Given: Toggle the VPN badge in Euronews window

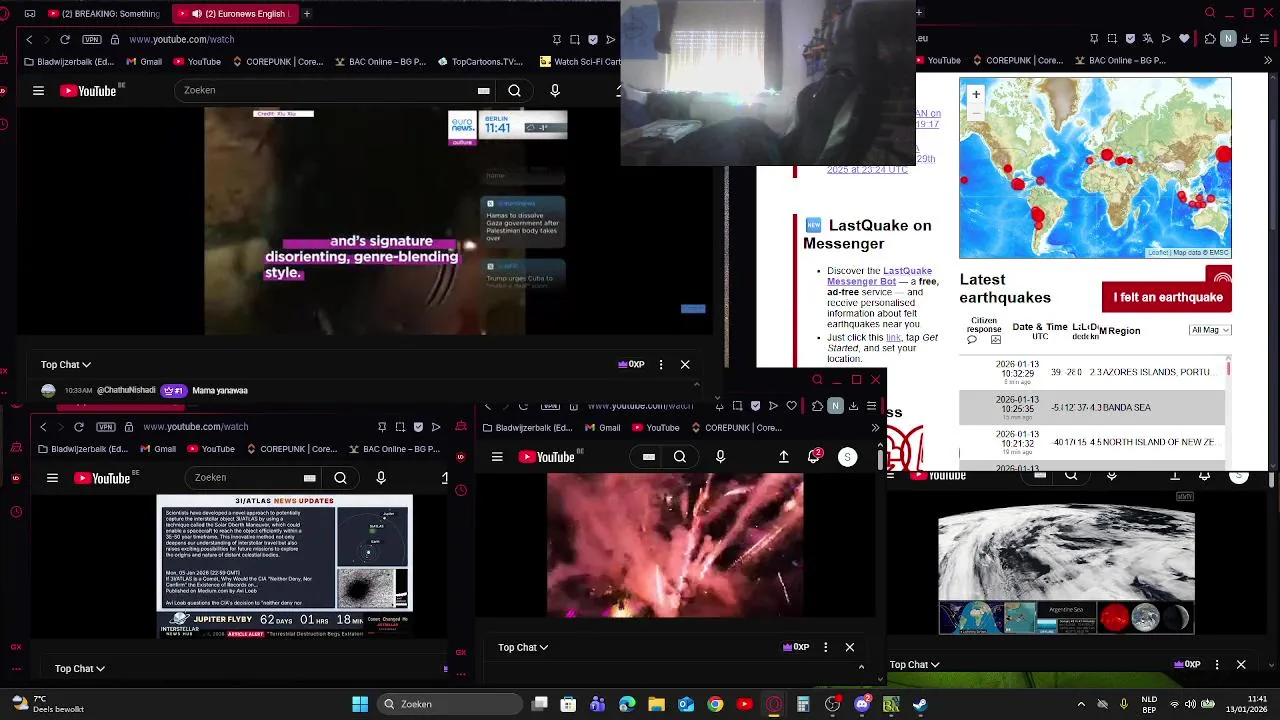Looking at the screenshot, I should [93, 39].
